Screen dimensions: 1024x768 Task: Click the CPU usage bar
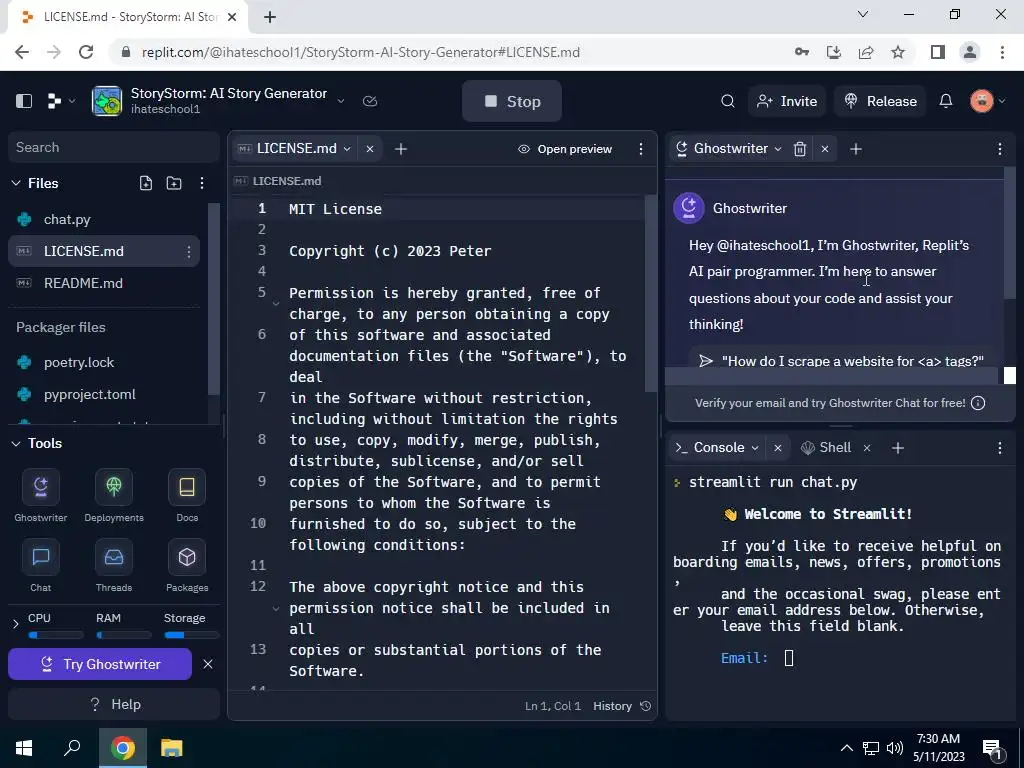click(56, 635)
